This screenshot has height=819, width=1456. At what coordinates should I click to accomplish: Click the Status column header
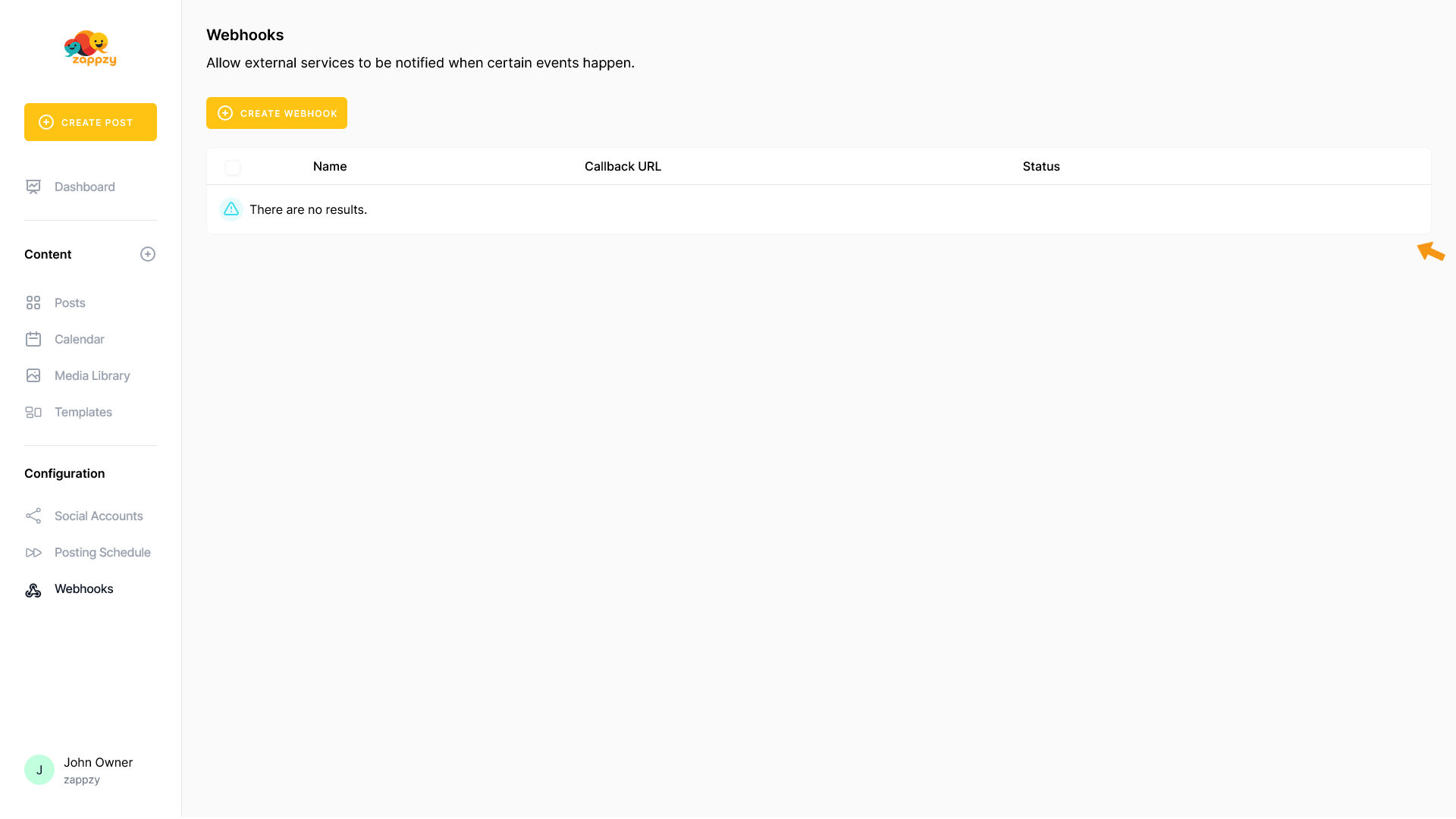click(x=1040, y=166)
